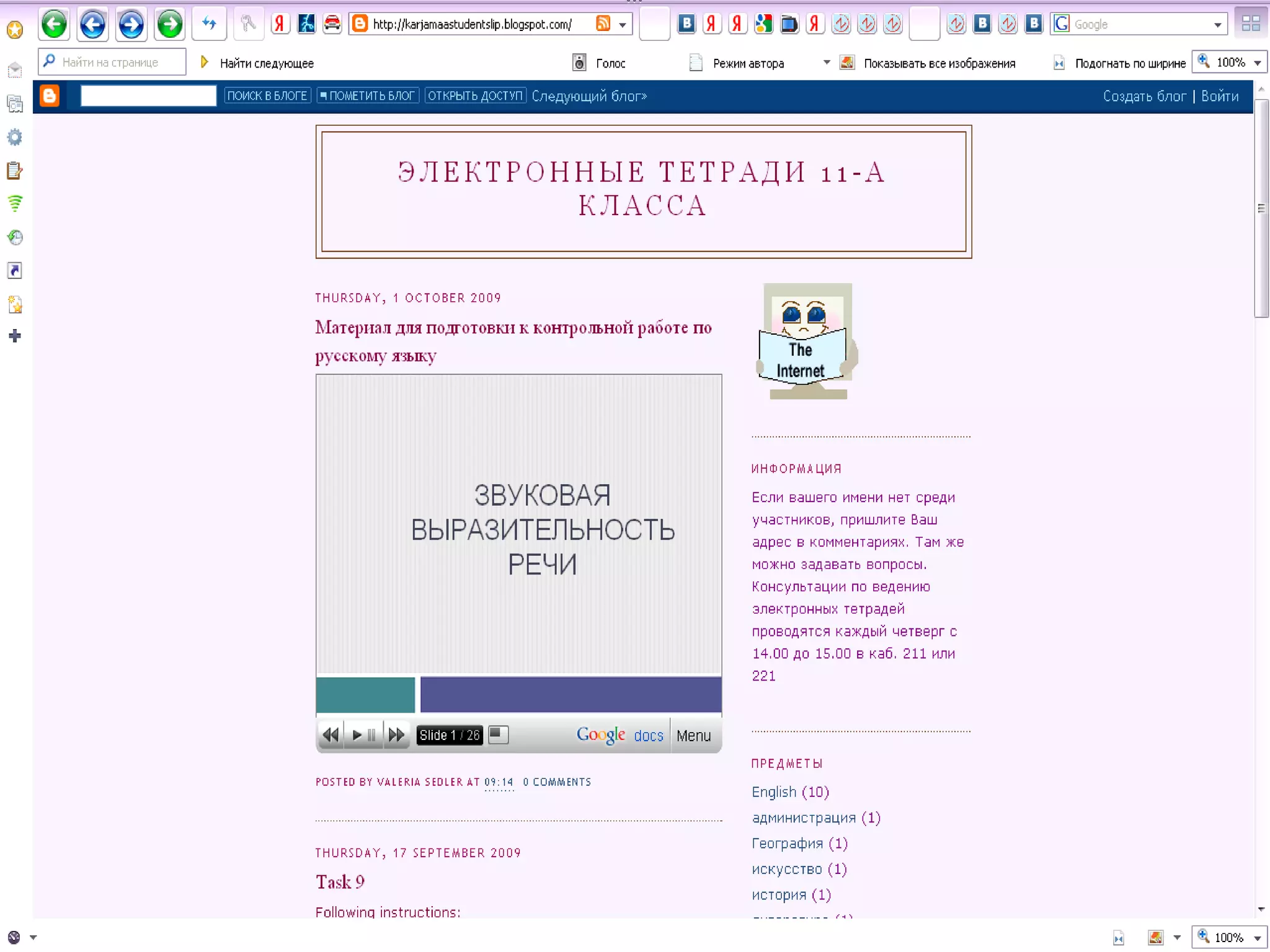
Task: Click the speed dial grid icon
Action: (1250, 24)
